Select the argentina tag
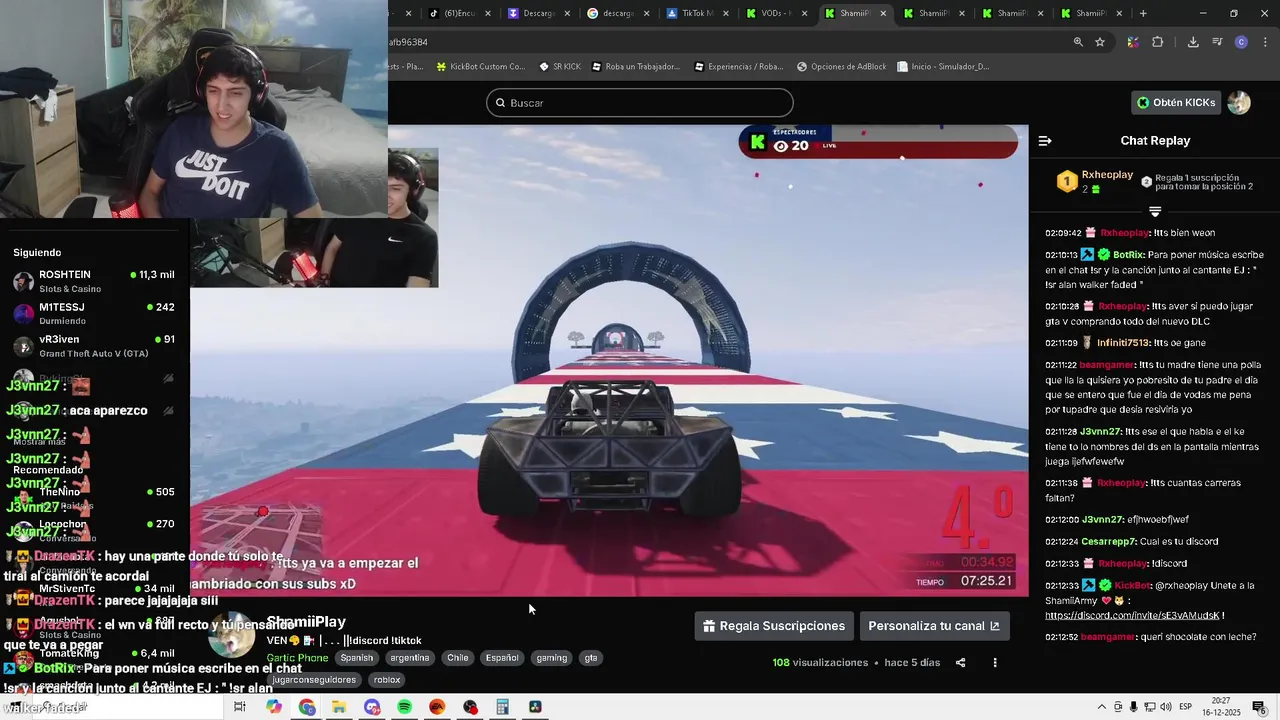Viewport: 1280px width, 720px height. pos(410,658)
